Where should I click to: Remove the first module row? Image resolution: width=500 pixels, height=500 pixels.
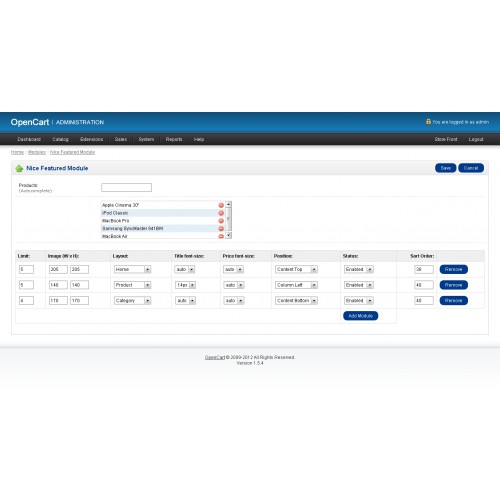point(453,269)
